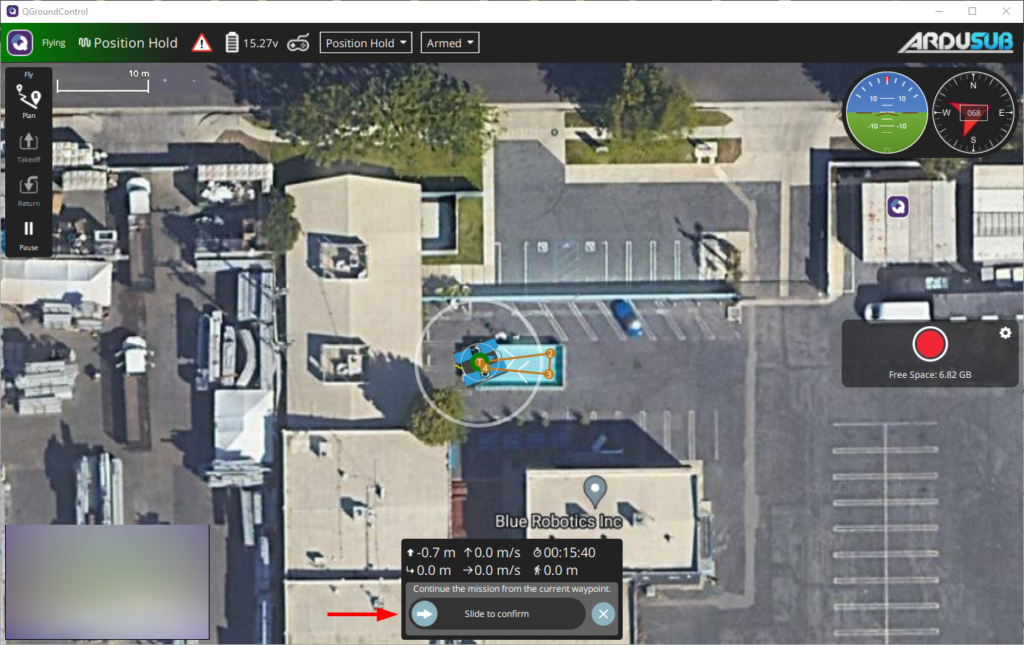Start video recording with red button
The image size is (1024, 645).
click(929, 344)
